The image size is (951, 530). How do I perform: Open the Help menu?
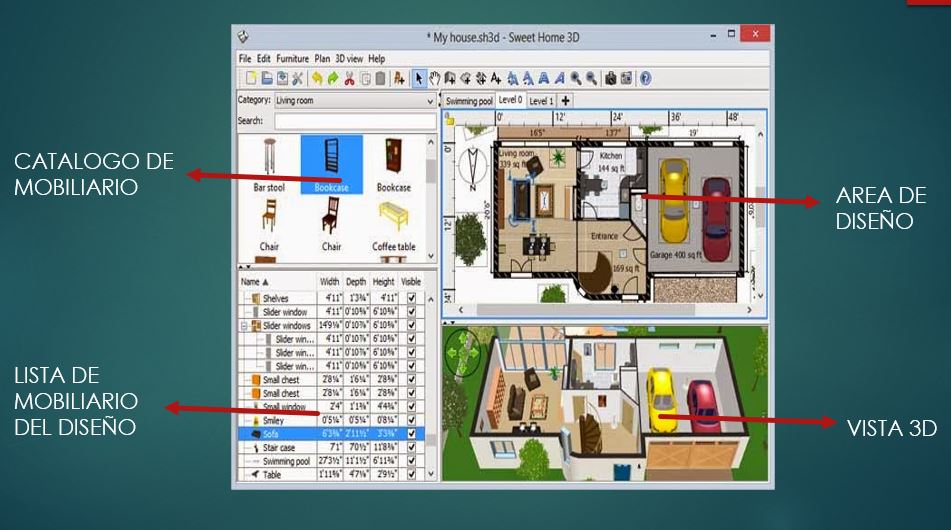click(377, 59)
